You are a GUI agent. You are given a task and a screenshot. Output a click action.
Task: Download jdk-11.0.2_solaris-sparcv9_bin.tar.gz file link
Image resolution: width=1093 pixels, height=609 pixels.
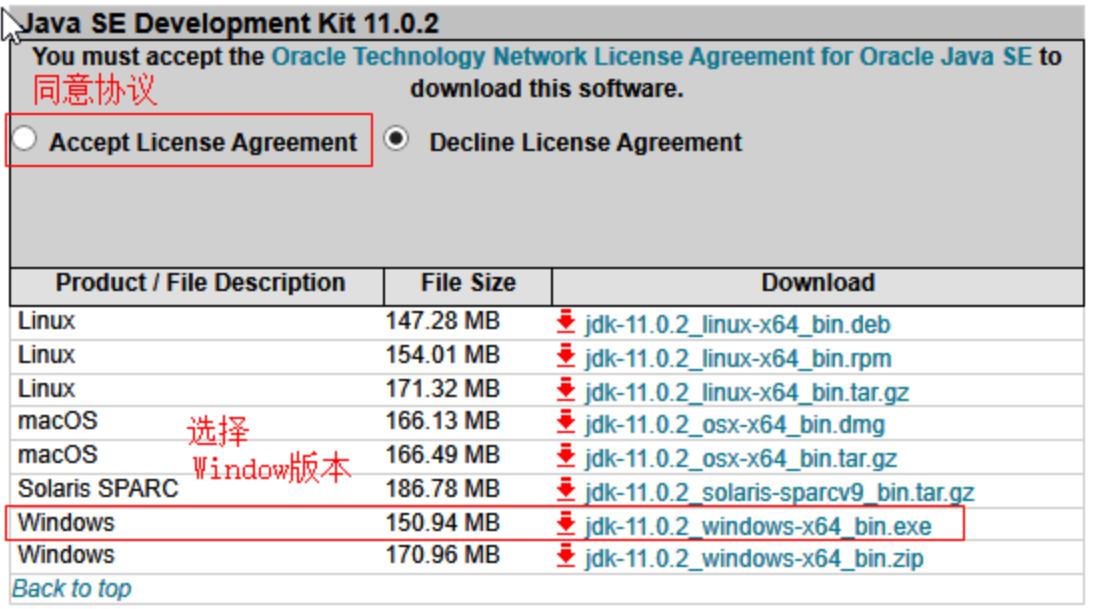(x=780, y=493)
